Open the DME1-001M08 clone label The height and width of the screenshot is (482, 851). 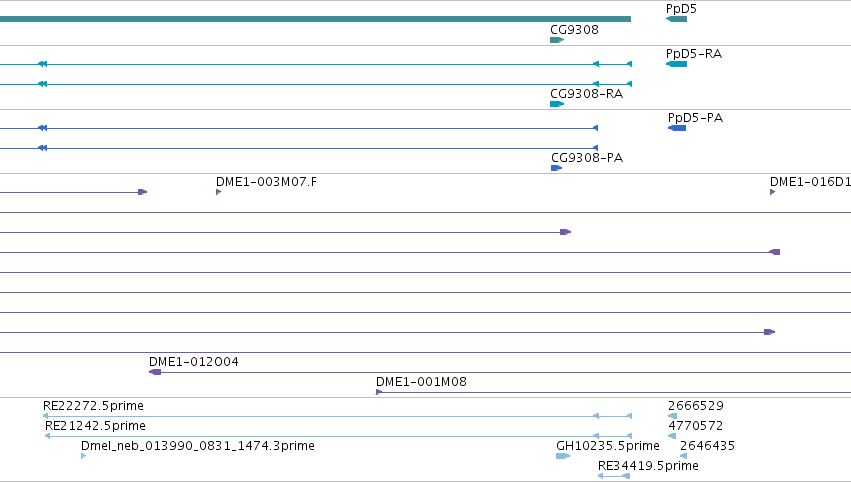point(421,382)
